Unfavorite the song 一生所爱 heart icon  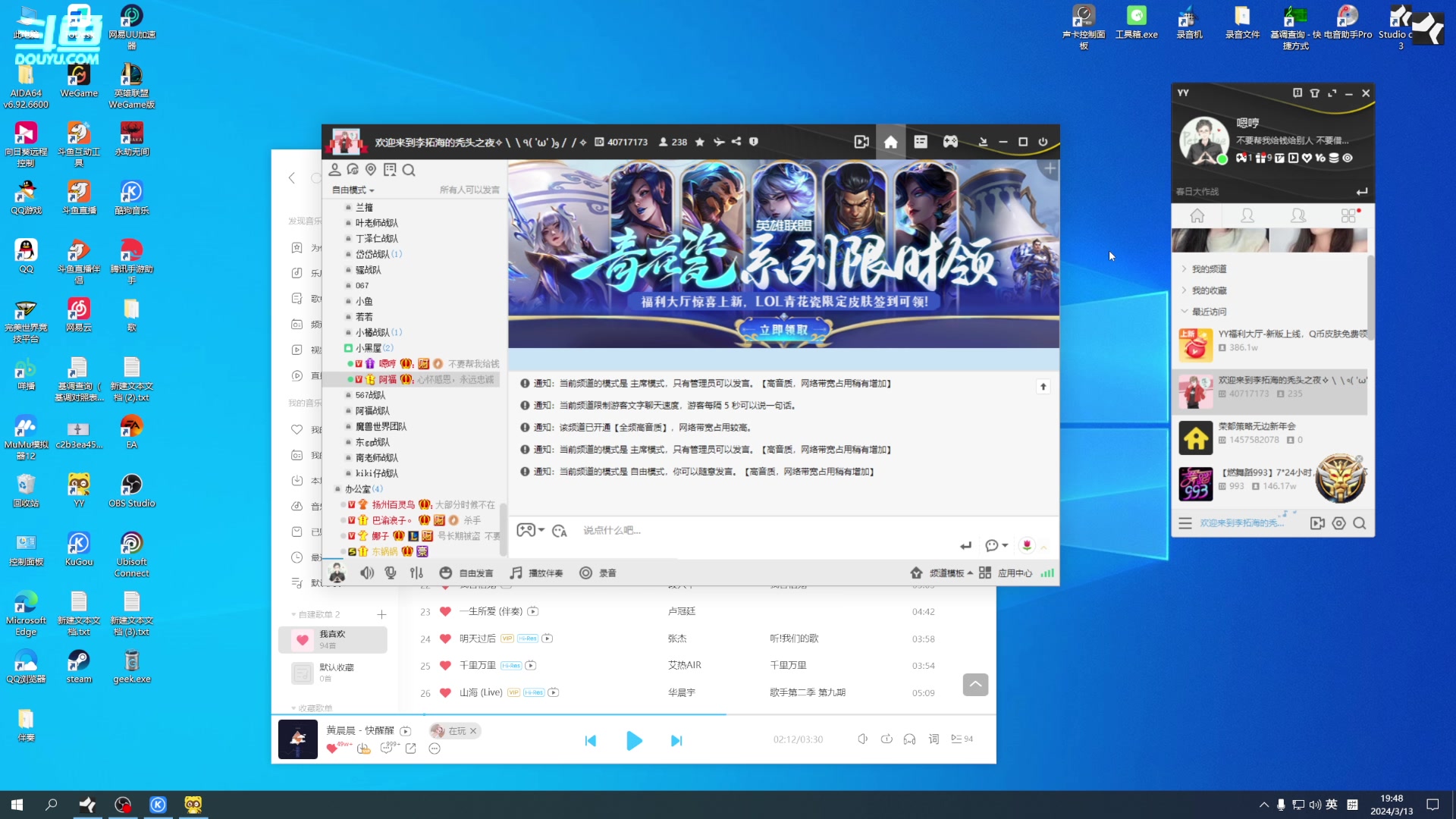click(444, 611)
